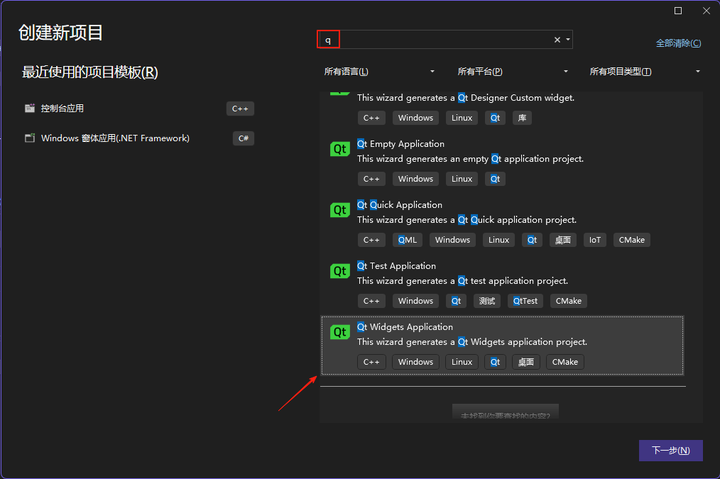Open the 所有语言 language filter dropdown
This screenshot has height=479, width=720.
coord(379,72)
